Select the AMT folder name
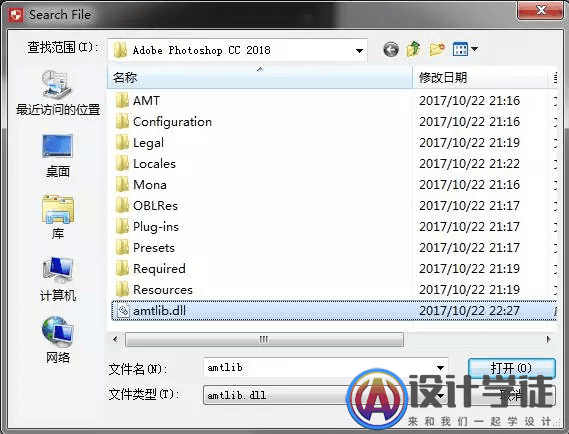Viewport: 569px width, 434px height. click(x=146, y=101)
